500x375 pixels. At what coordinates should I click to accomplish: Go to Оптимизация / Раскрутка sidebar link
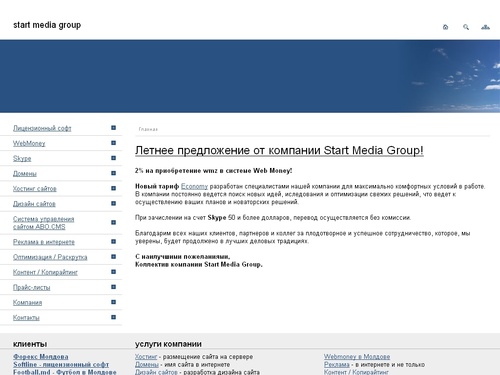[x=50, y=257]
